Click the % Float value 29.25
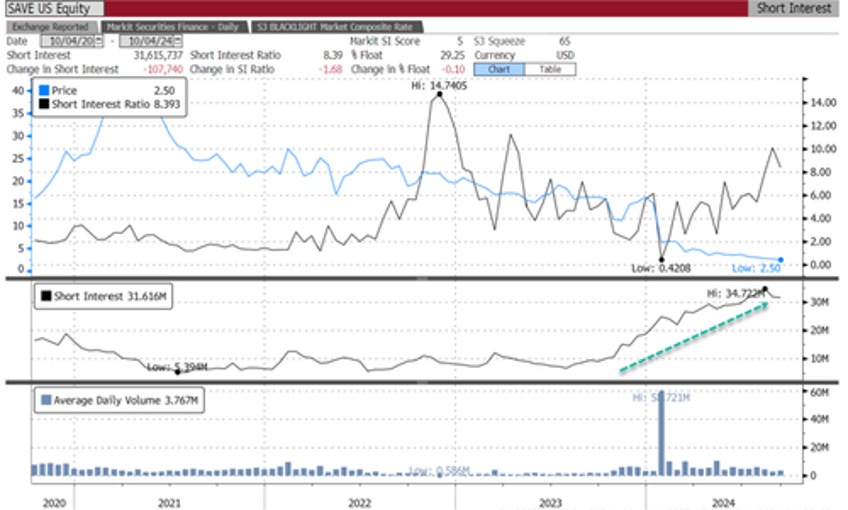 tap(452, 55)
